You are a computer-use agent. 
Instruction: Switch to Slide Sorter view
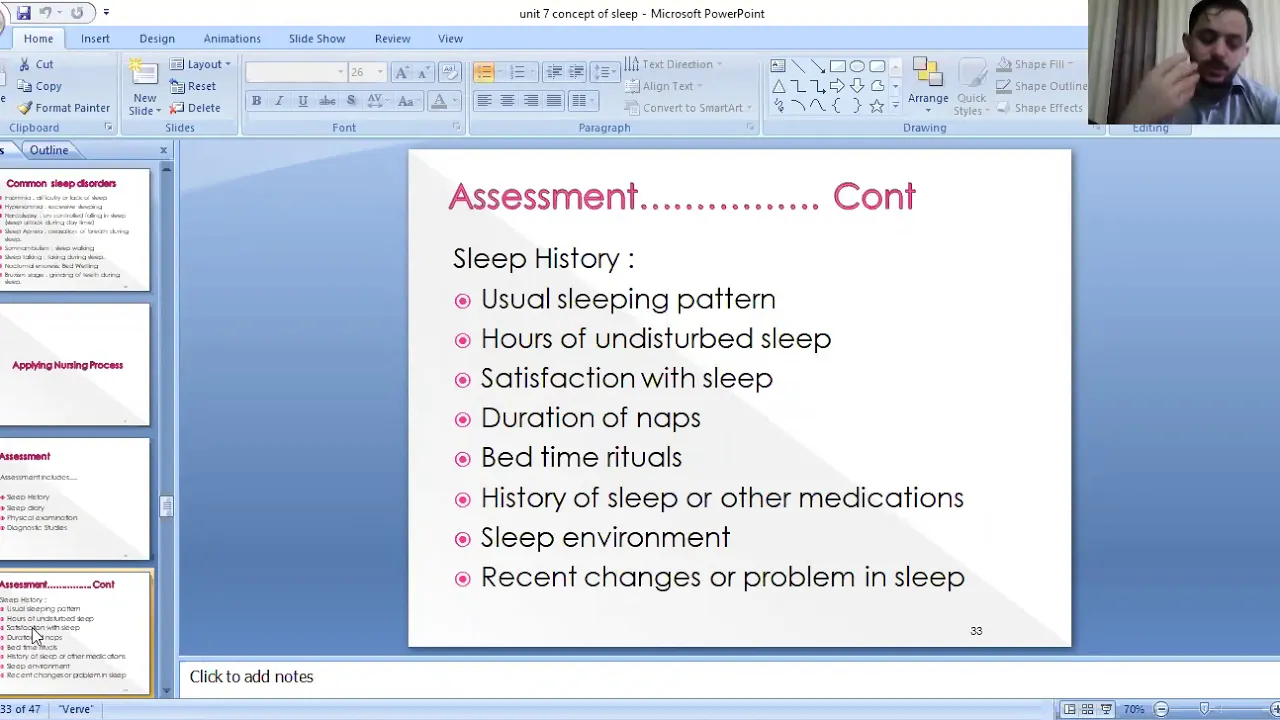1088,709
